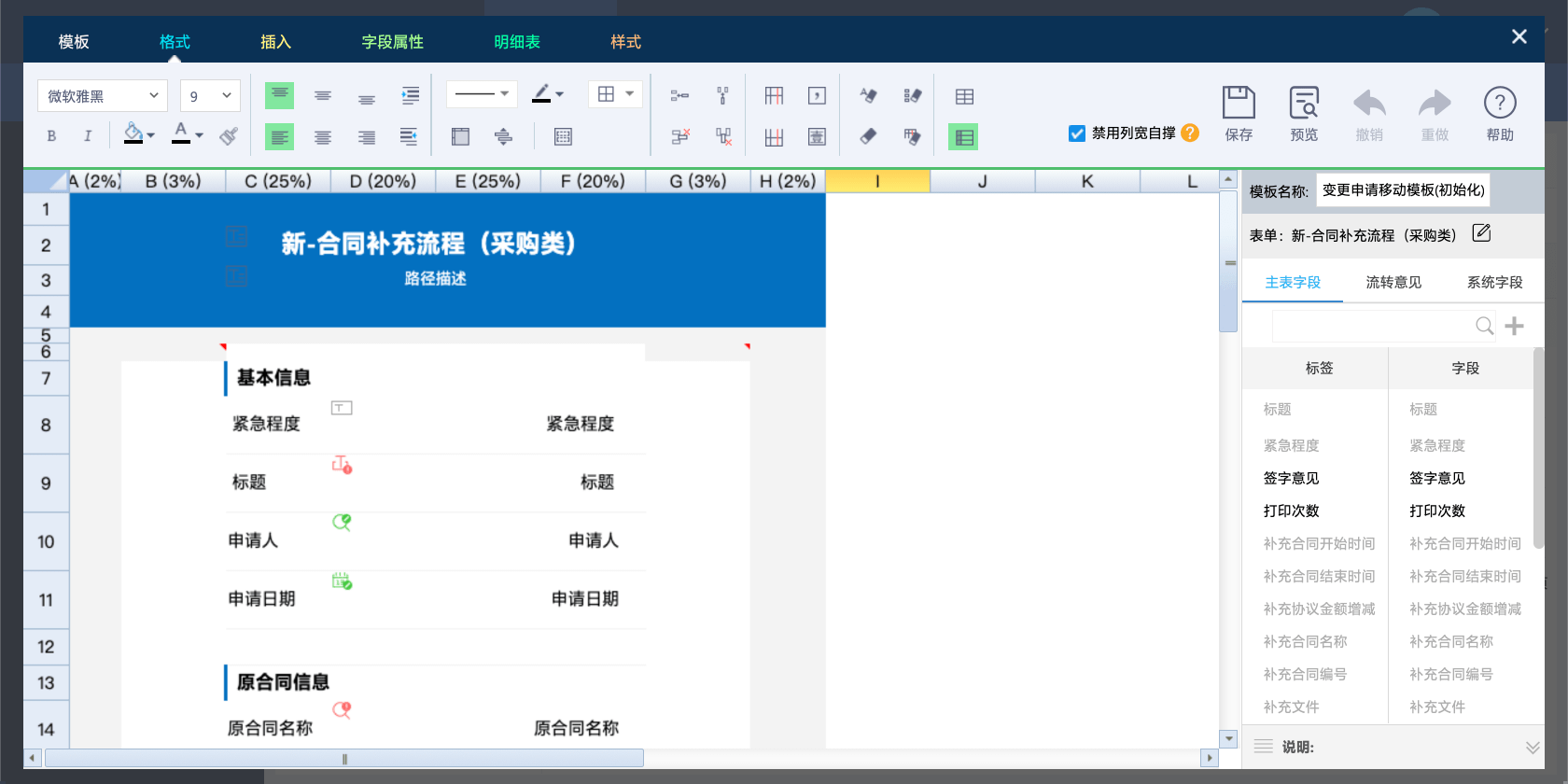Switch to the 插入 tab
The width and height of the screenshot is (1568, 784).
275,41
